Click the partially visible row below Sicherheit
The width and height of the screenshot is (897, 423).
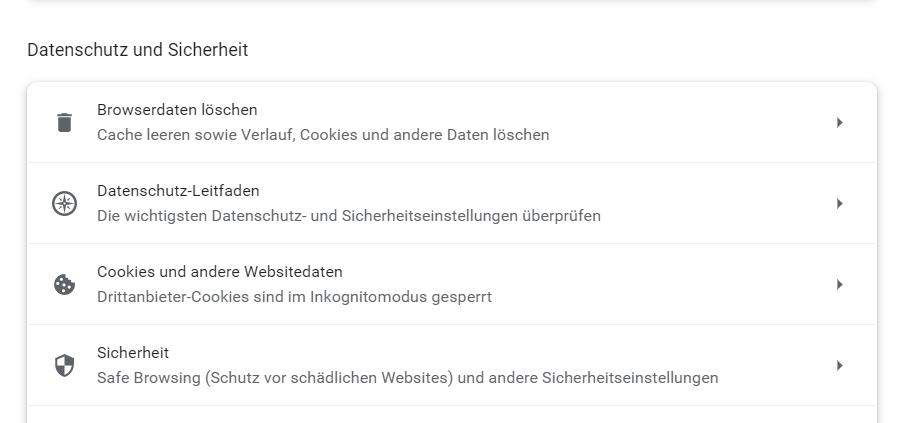coord(451,415)
